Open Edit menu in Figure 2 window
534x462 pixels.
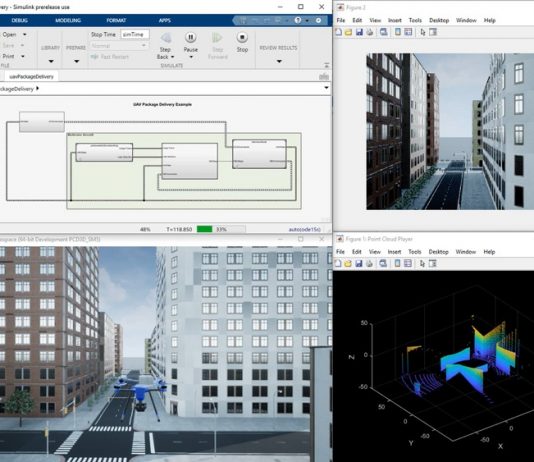357,20
